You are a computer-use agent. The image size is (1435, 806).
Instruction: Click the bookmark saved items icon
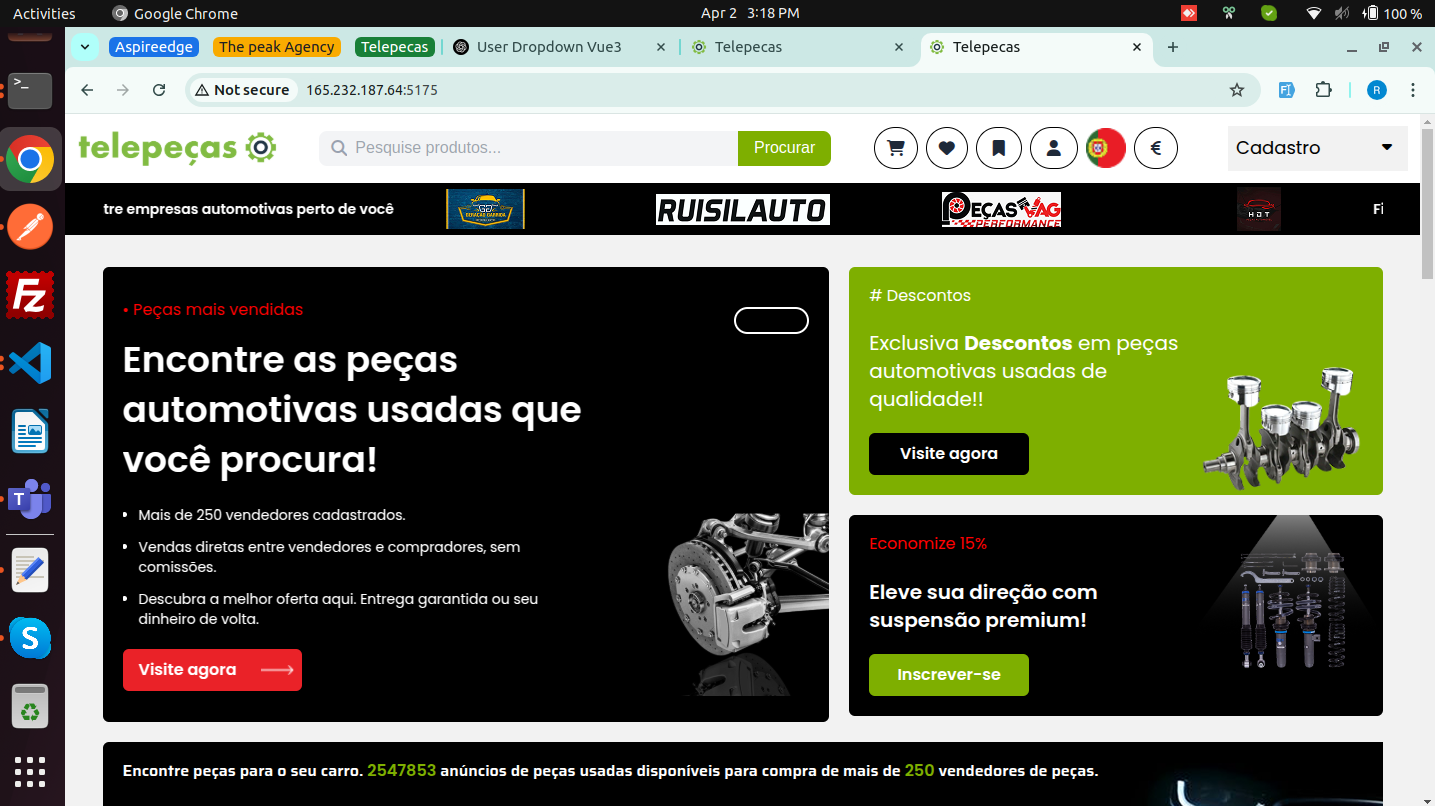click(998, 148)
